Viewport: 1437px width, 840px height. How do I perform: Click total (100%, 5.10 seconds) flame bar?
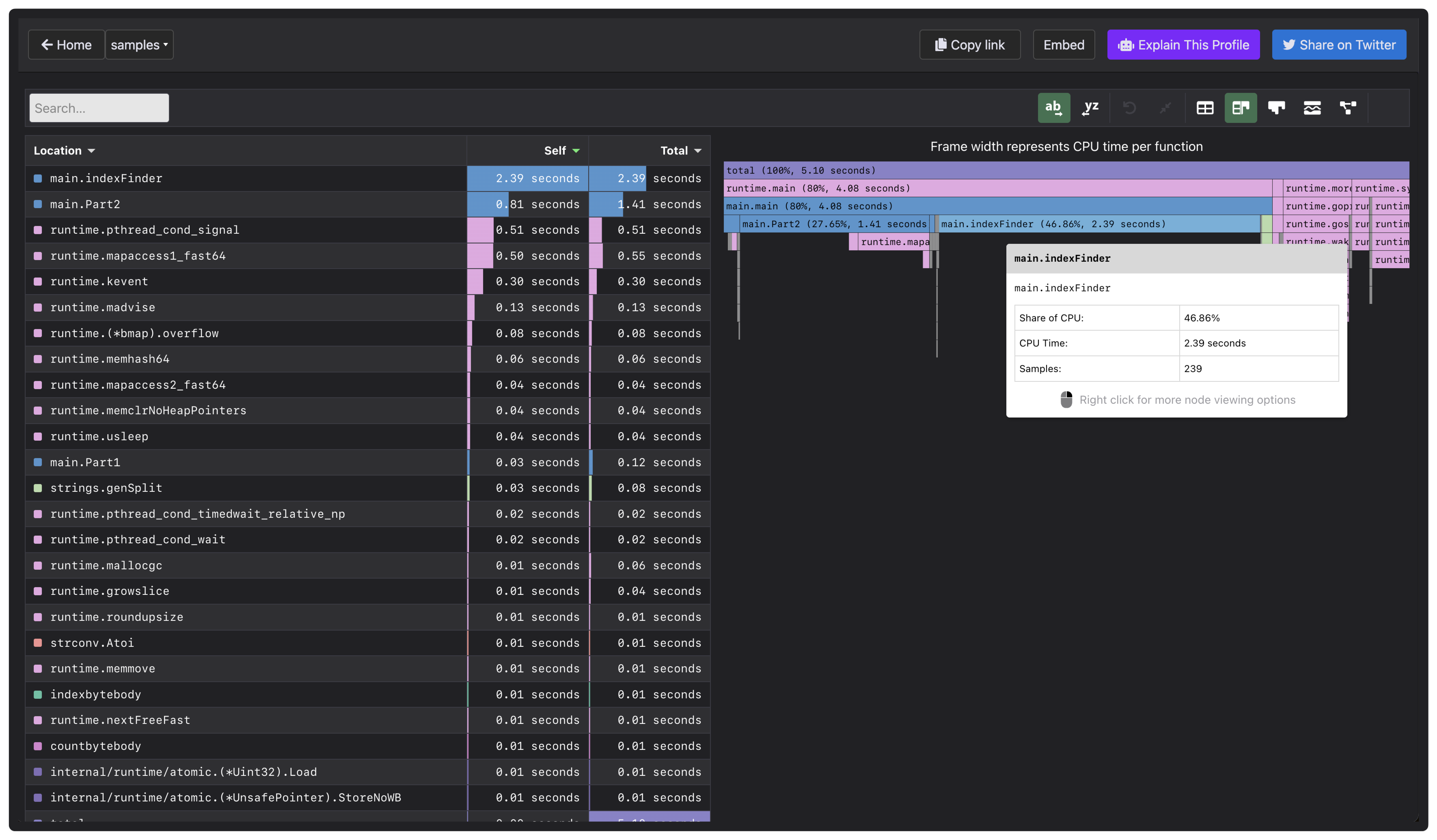1066,170
